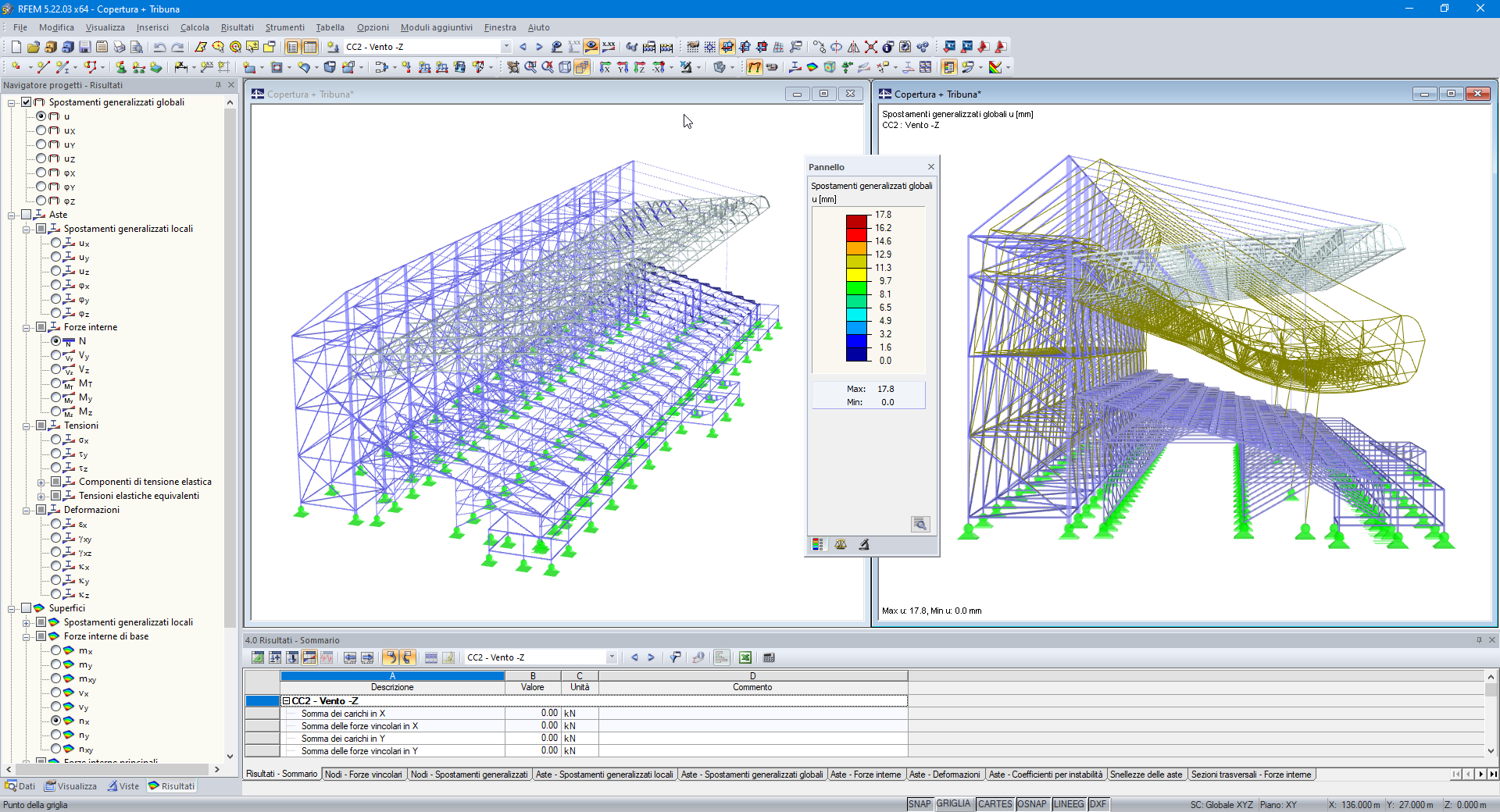The width and height of the screenshot is (1500, 812).
Task: Expand Tensioni elastiche equivalenti node
Action: [x=41, y=497]
